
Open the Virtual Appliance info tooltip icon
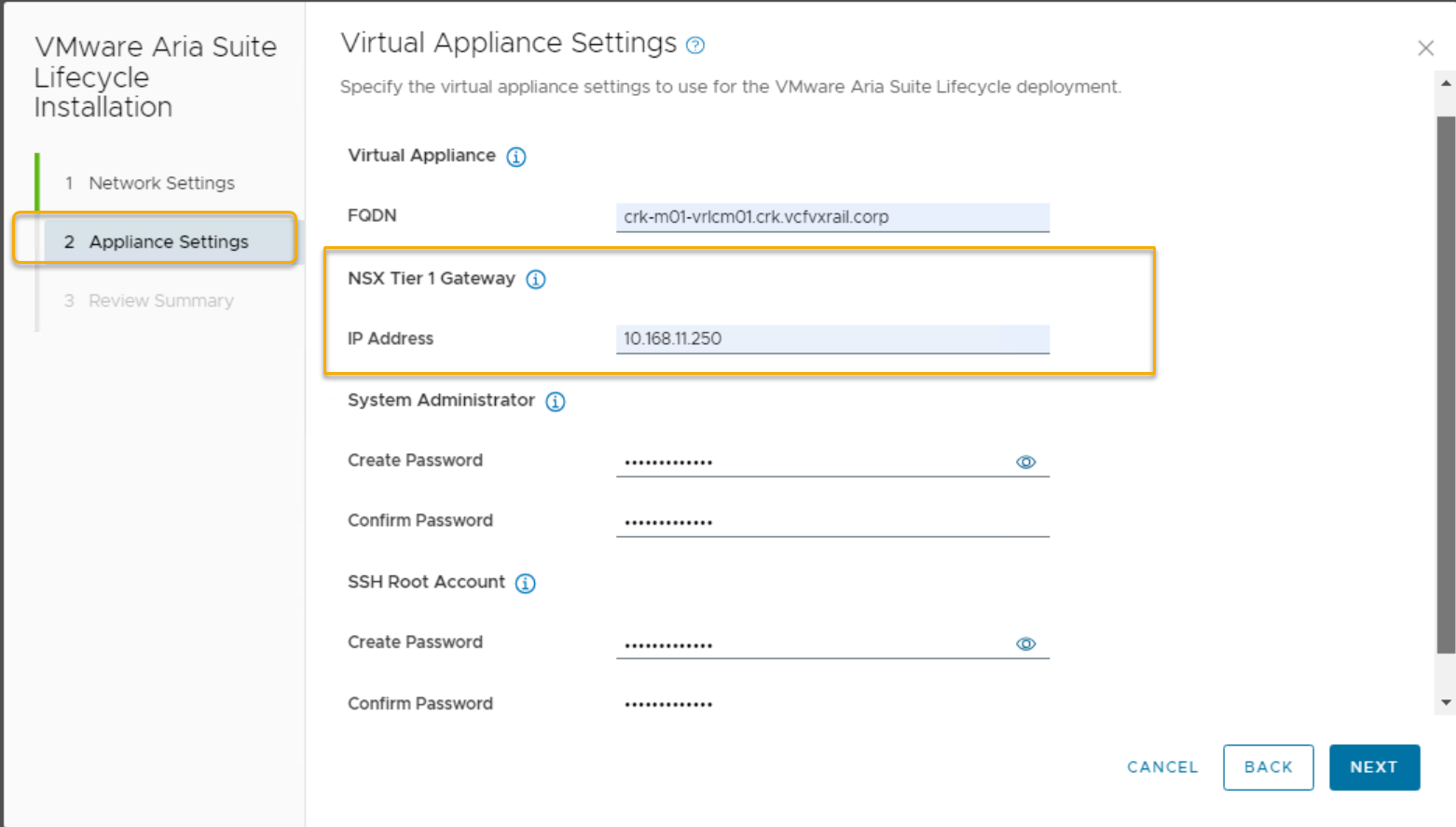coord(515,157)
